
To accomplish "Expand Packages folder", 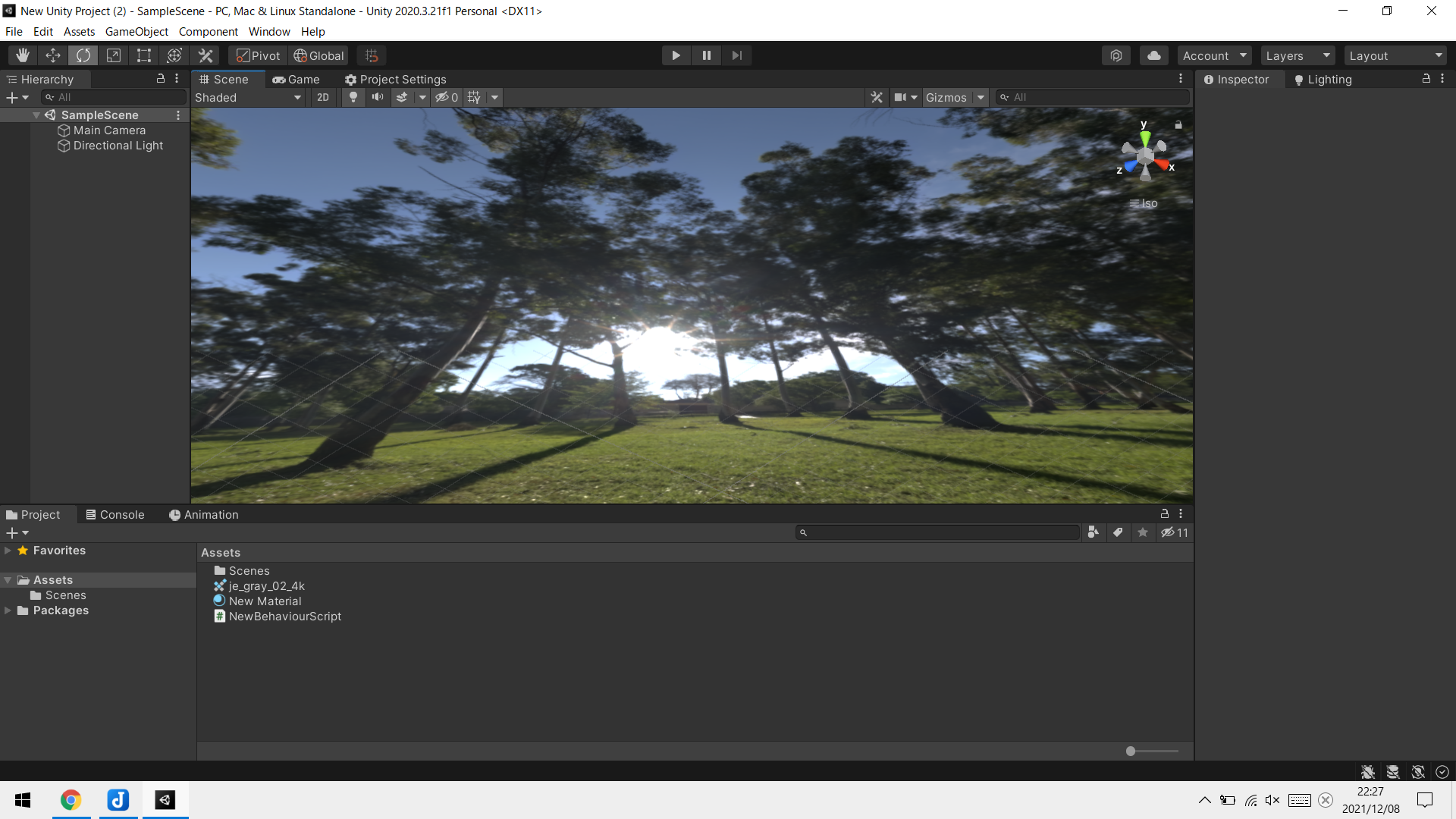I will (8, 610).
